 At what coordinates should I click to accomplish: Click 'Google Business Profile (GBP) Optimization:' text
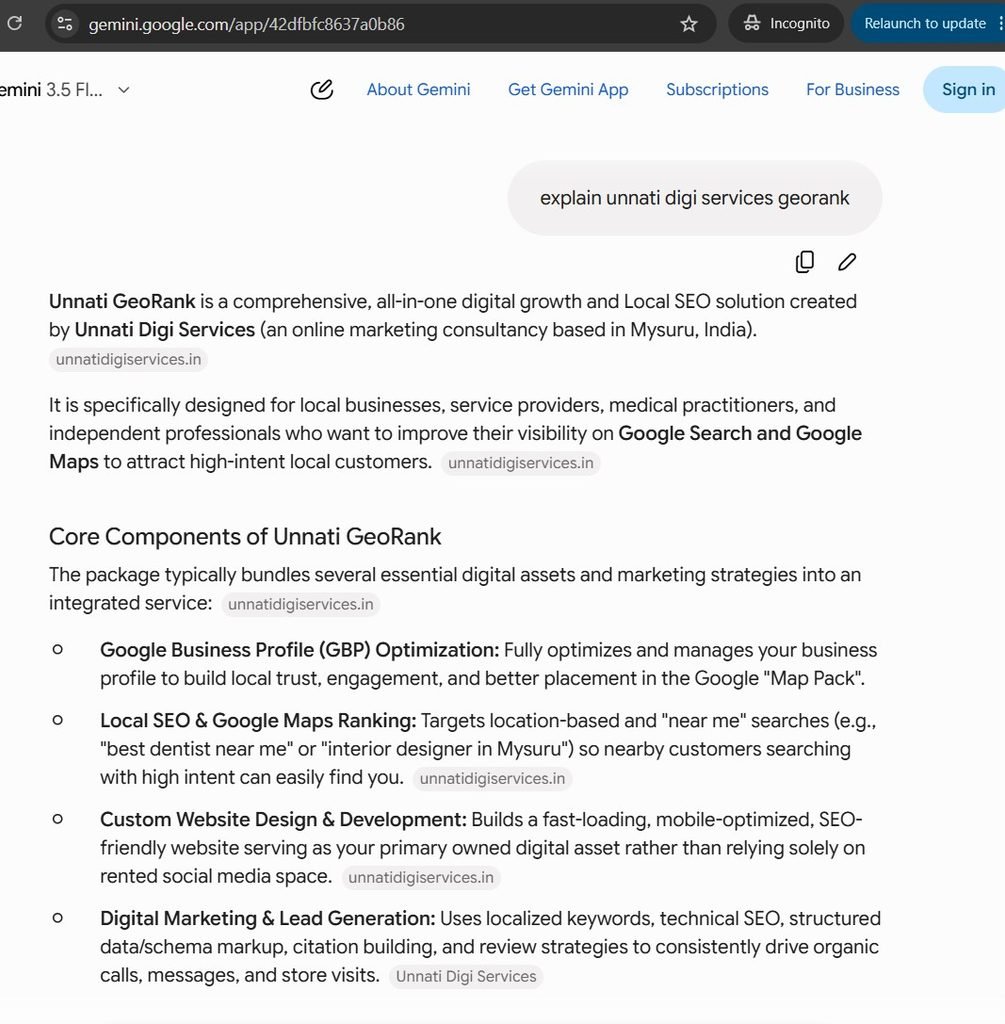coord(299,650)
